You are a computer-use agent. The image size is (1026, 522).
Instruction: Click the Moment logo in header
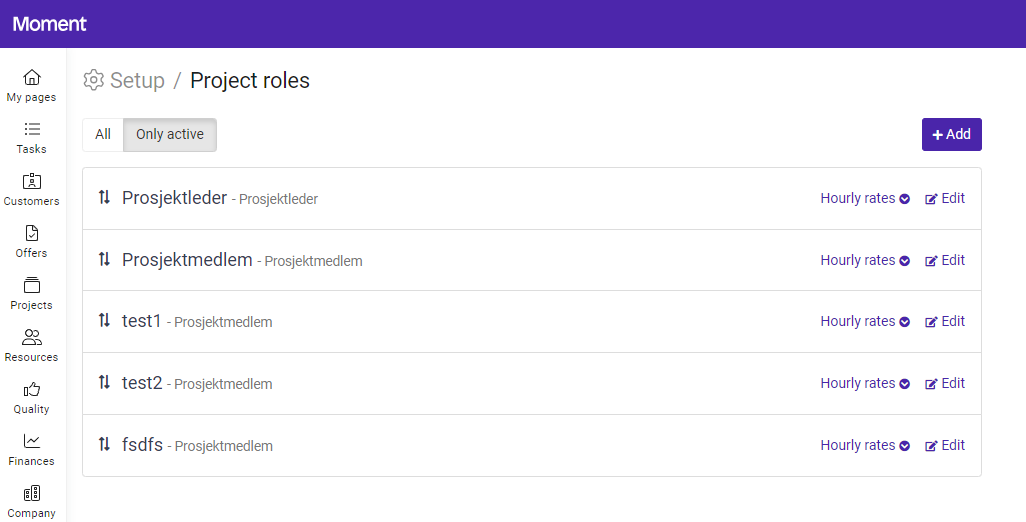point(50,24)
